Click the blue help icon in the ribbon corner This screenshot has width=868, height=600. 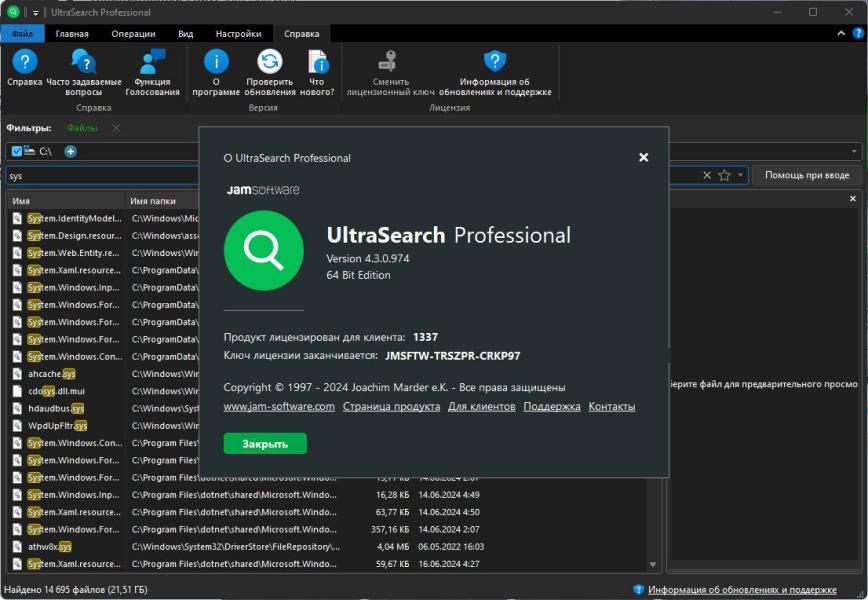pyautogui.click(x=858, y=33)
